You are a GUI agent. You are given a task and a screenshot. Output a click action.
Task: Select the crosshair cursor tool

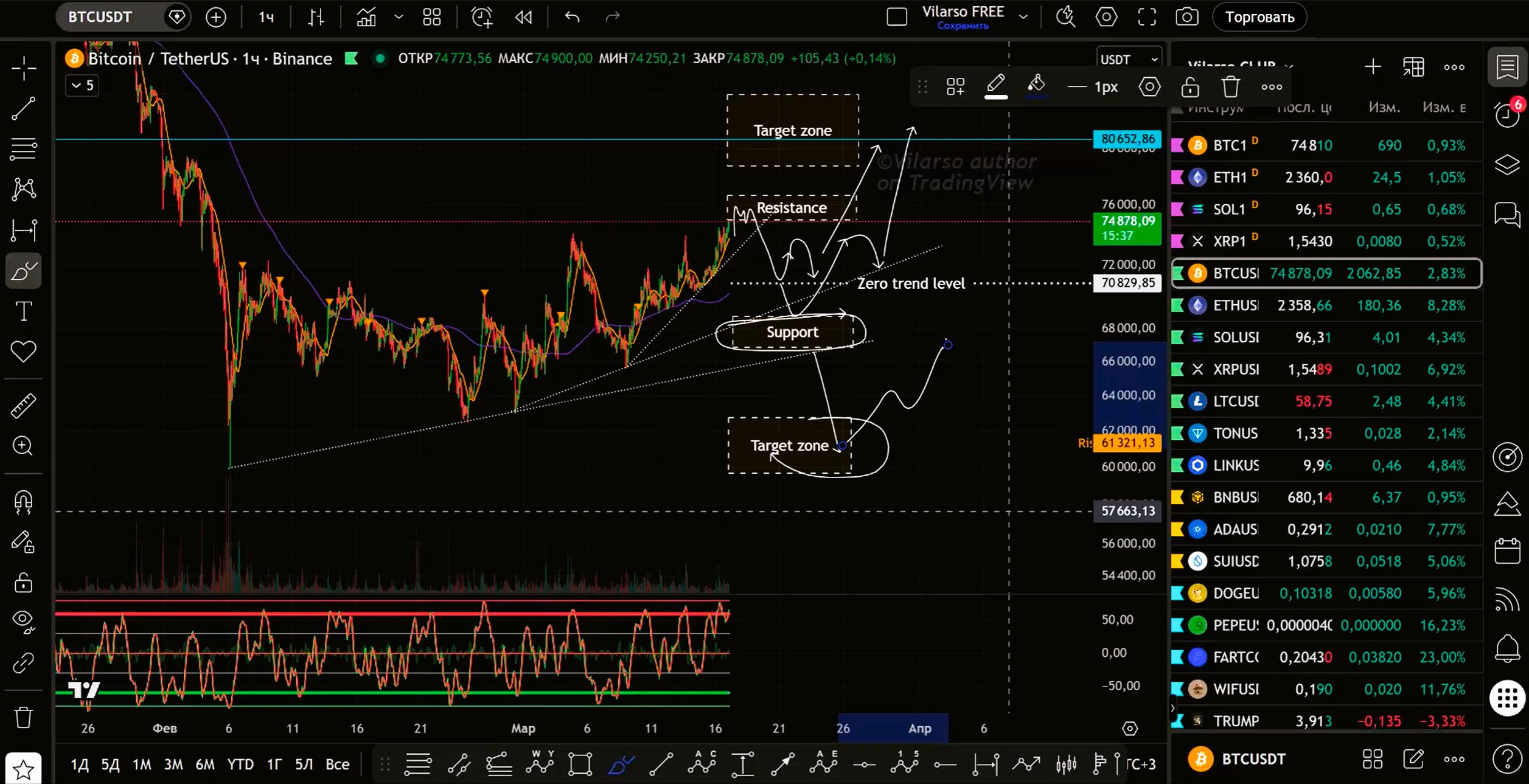point(24,68)
